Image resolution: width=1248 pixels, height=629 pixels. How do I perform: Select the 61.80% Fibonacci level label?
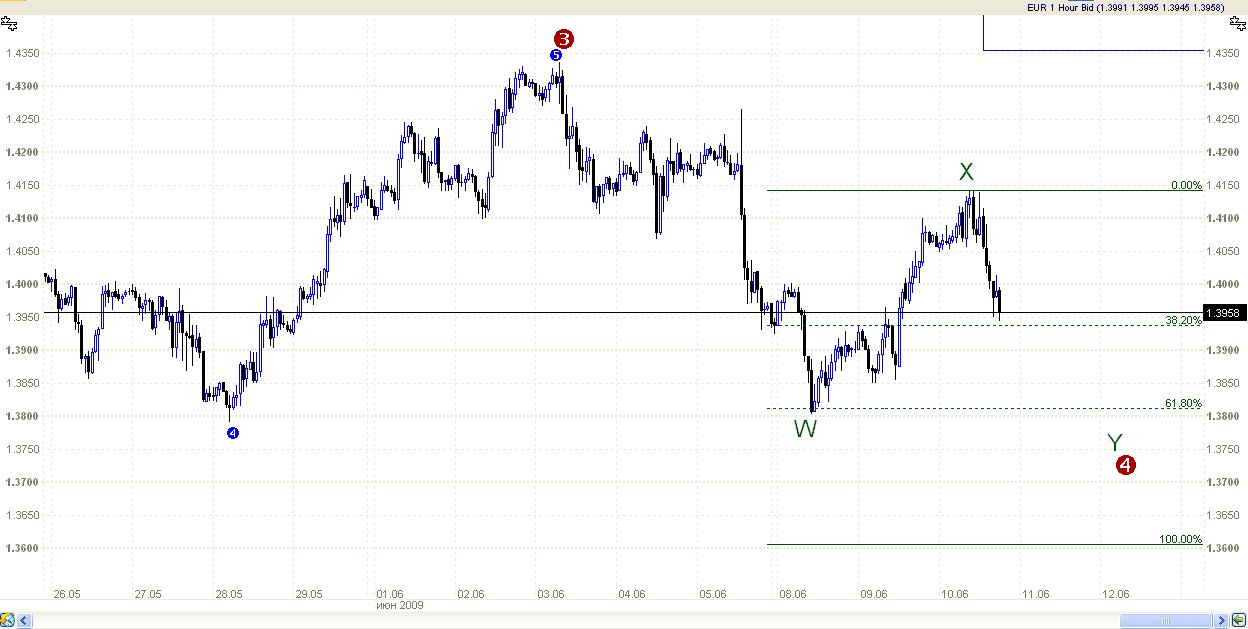point(1183,404)
